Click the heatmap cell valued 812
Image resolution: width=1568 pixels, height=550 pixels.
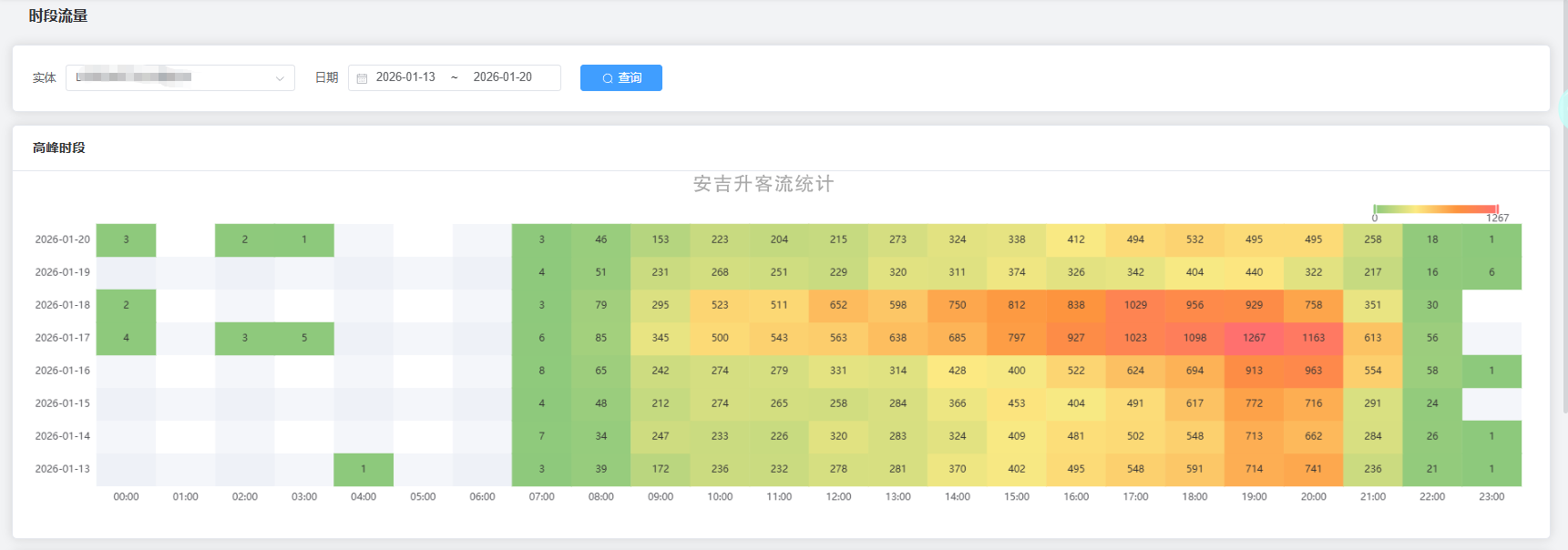click(x=1017, y=305)
